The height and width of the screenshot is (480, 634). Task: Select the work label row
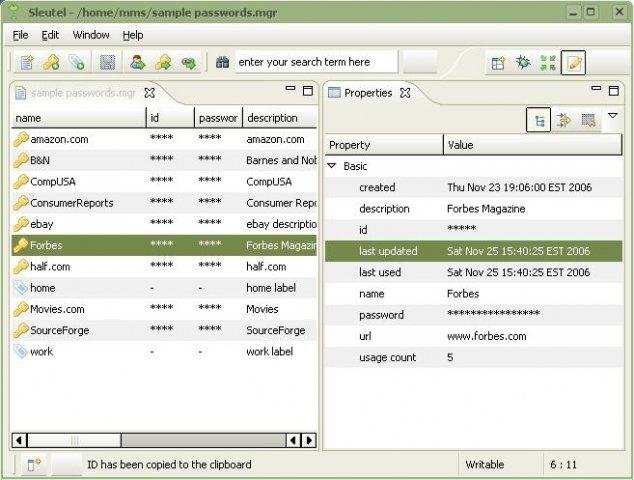coord(164,351)
